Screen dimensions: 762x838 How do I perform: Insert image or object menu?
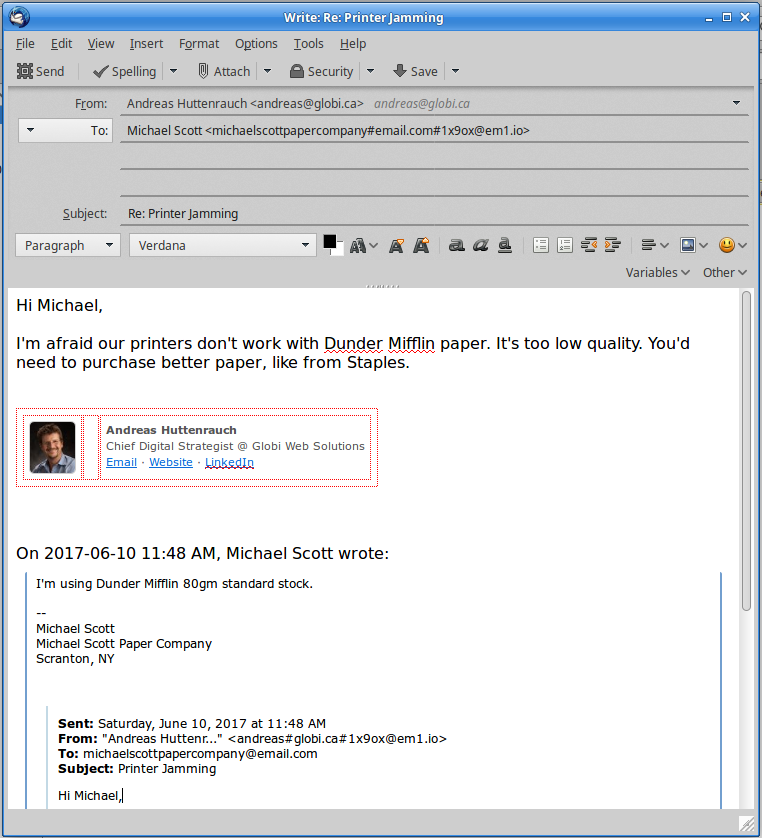pyautogui.click(x=694, y=245)
